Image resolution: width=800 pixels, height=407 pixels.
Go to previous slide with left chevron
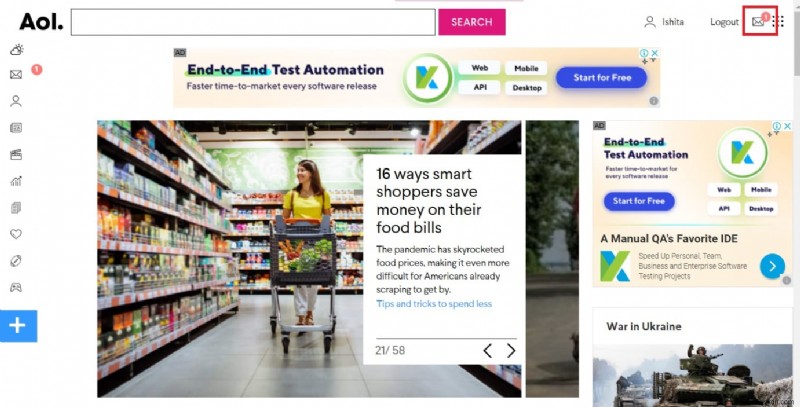[488, 350]
